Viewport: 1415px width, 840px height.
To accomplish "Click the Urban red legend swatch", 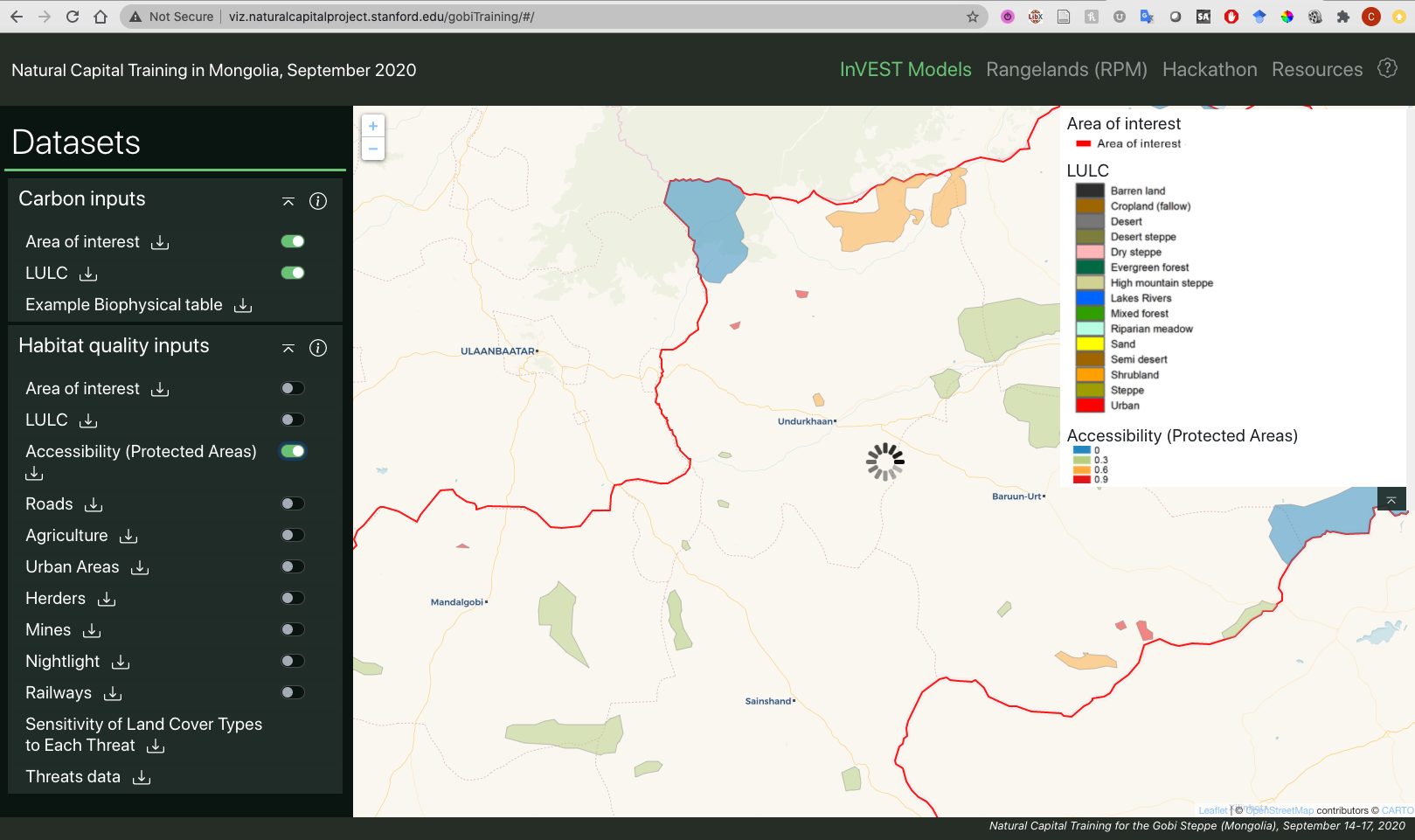I will [1090, 406].
